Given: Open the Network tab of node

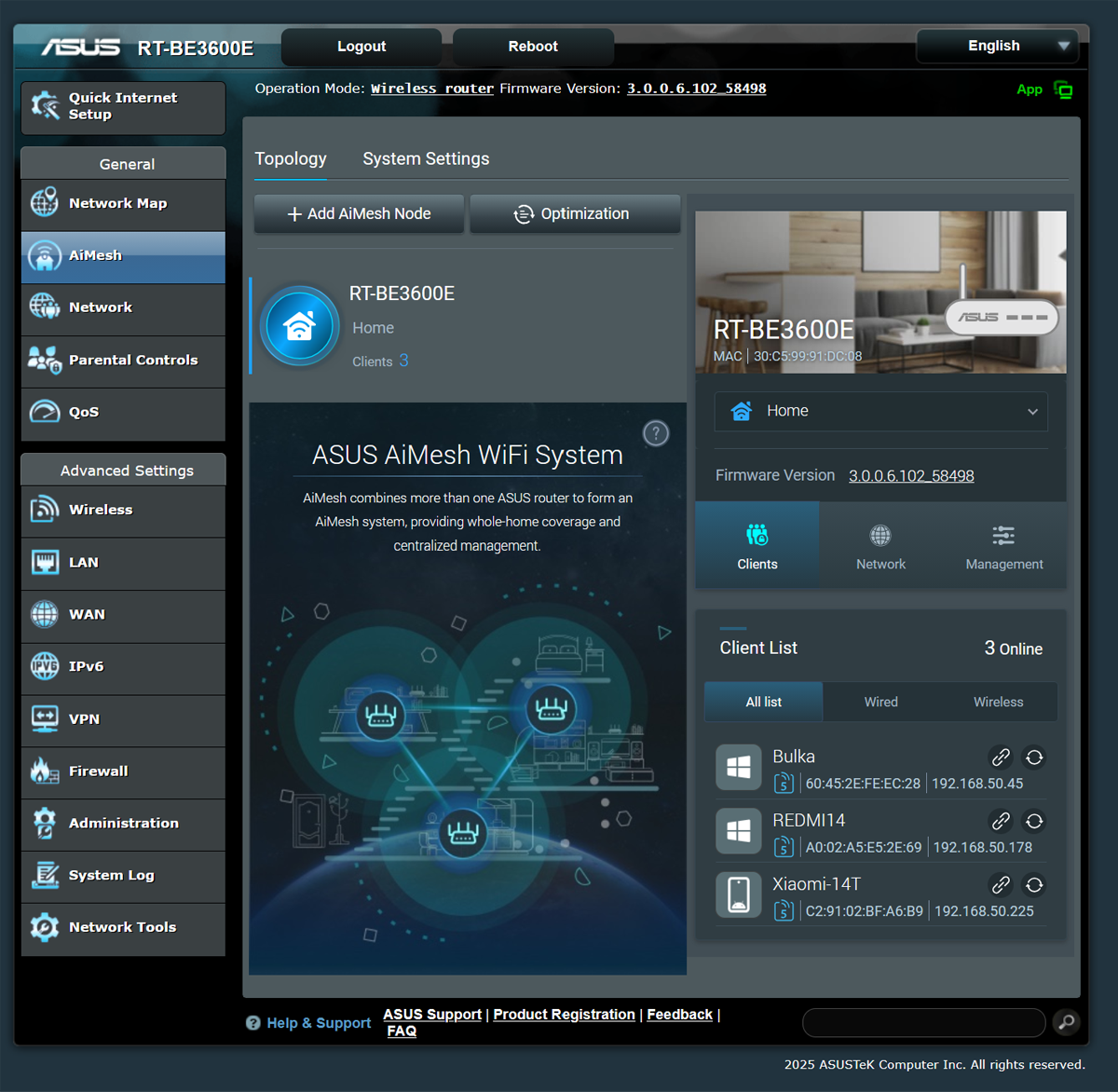Looking at the screenshot, I should 880,545.
